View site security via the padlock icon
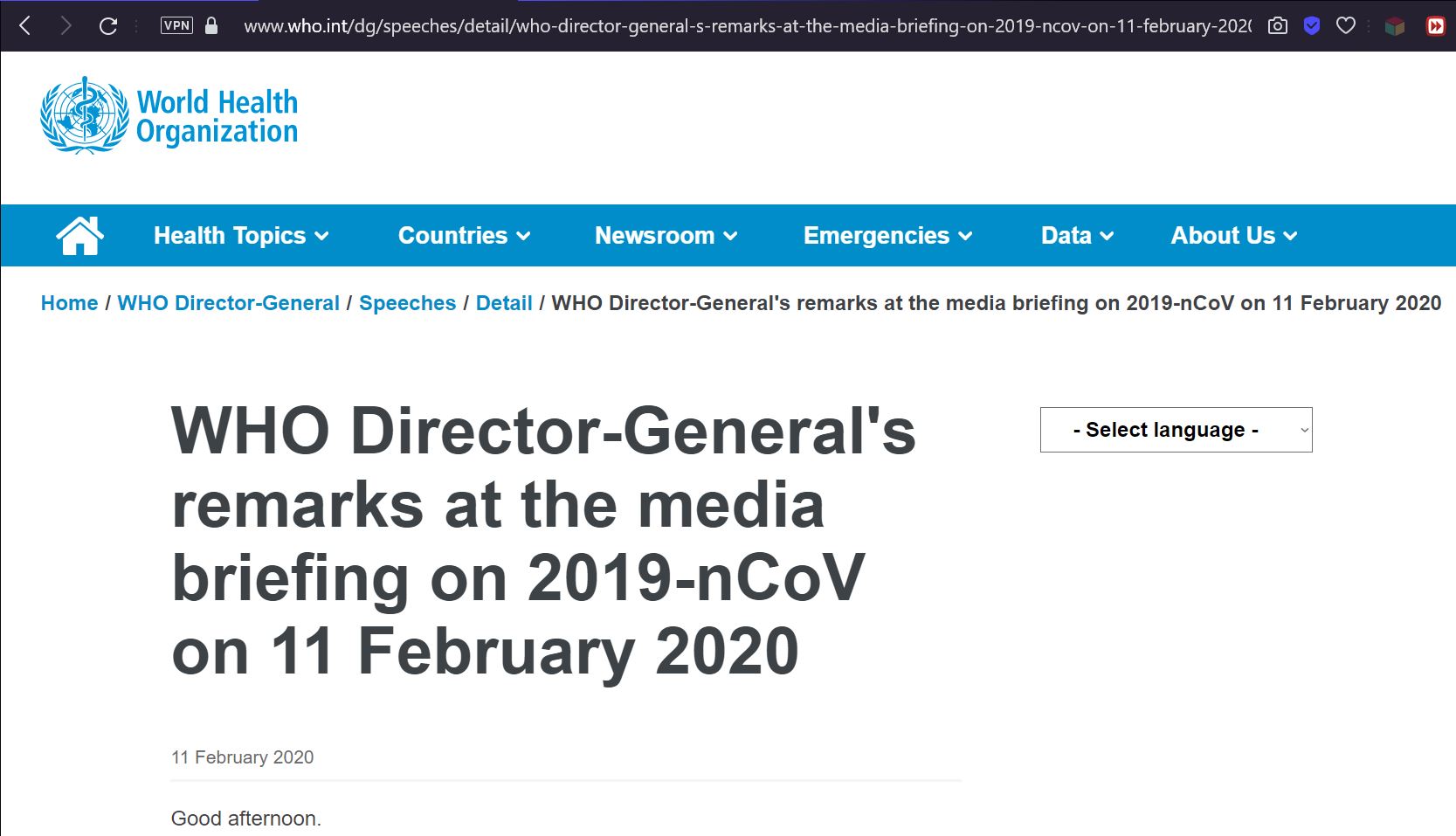Viewport: 1456px width, 836px height. tap(211, 25)
